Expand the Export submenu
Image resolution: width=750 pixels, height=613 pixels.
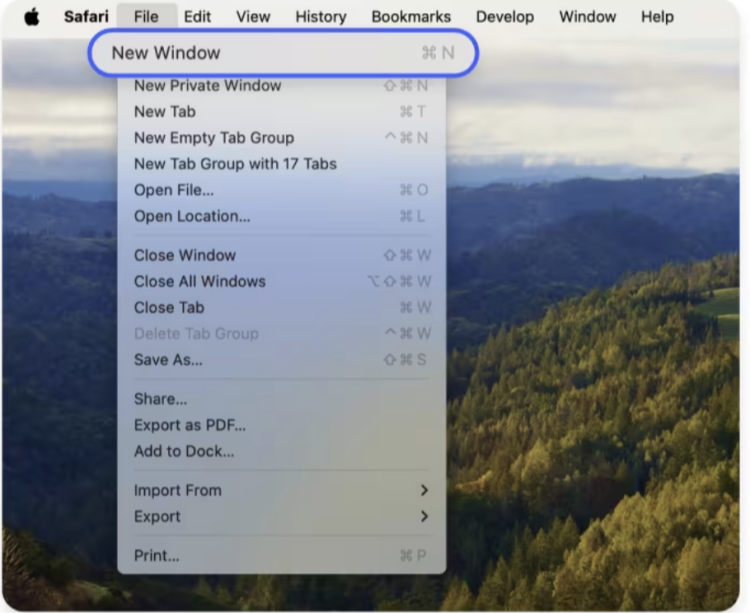(x=282, y=516)
